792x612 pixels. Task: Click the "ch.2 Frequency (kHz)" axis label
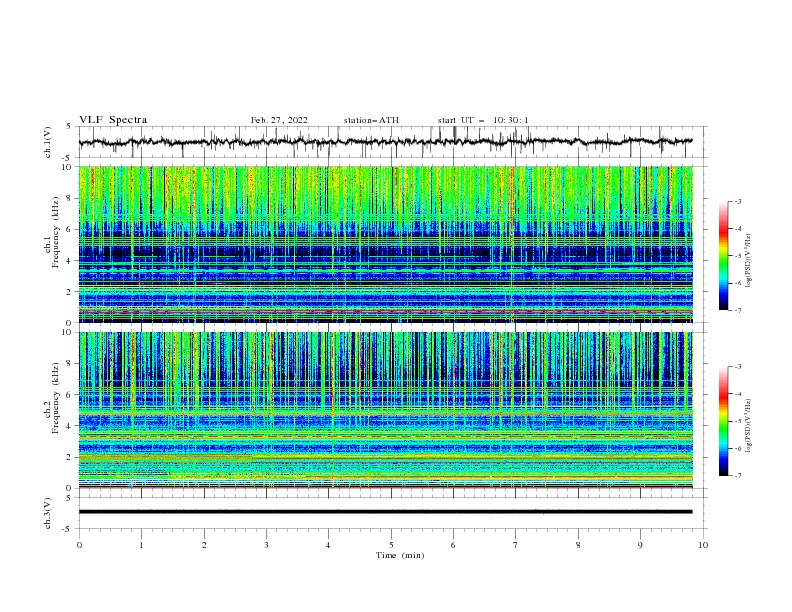51,397
